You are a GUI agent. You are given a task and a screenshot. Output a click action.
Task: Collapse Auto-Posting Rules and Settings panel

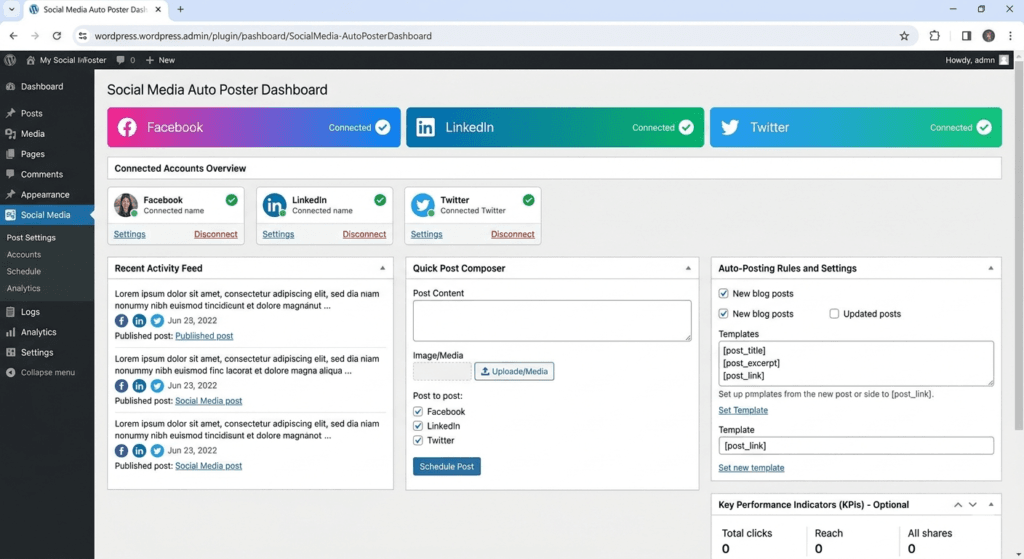(991, 268)
